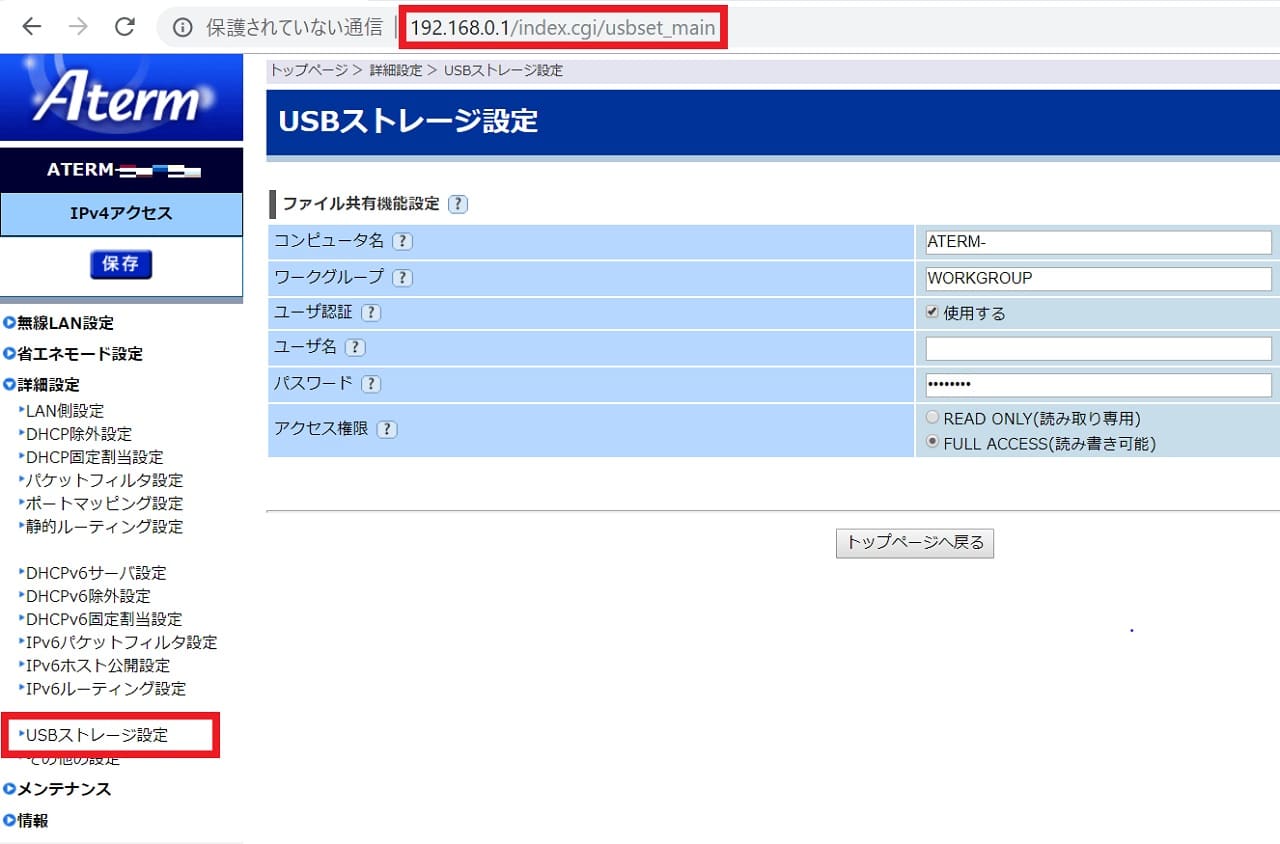The image size is (1280, 844).
Task: Show help for ユーザ認証 setting
Action: pyautogui.click(x=370, y=312)
